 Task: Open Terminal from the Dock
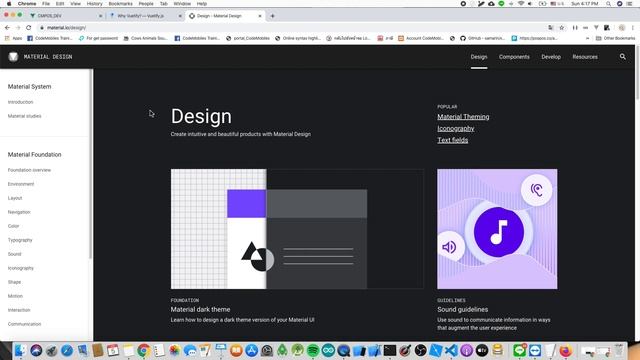pos(390,351)
